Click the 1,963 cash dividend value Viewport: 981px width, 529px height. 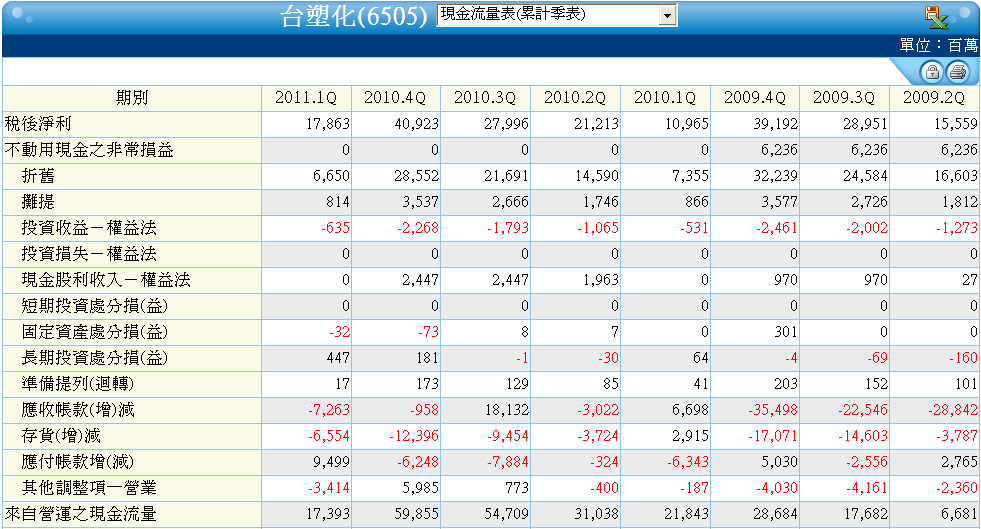601,280
